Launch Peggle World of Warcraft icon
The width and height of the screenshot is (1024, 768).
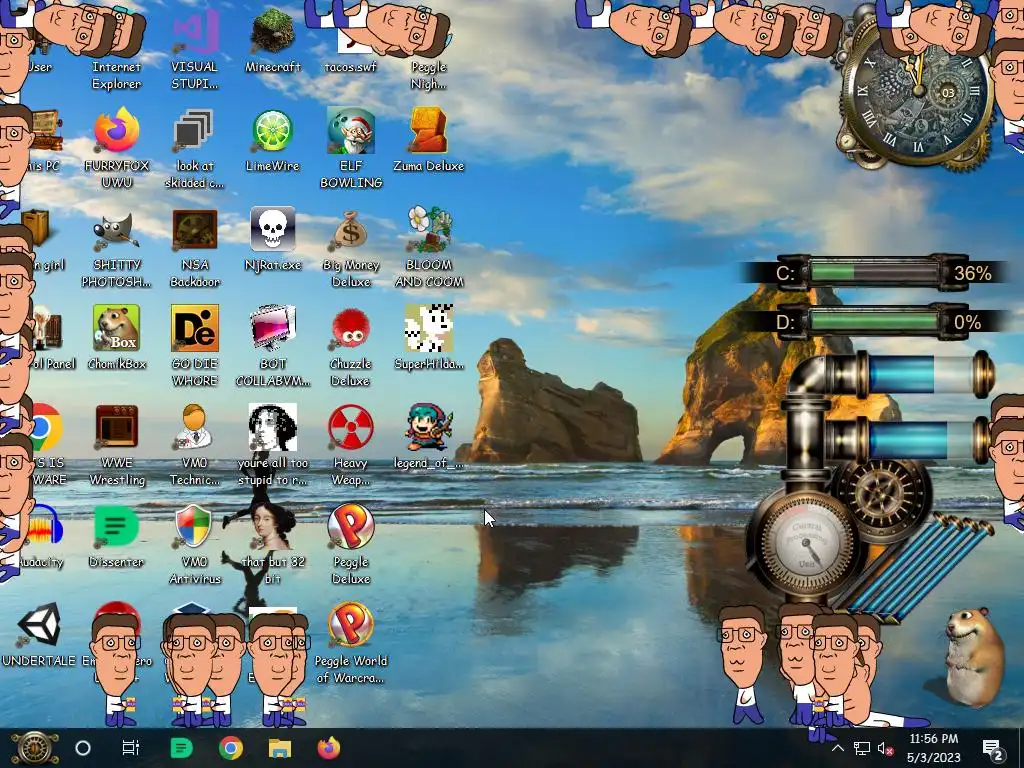click(x=351, y=644)
